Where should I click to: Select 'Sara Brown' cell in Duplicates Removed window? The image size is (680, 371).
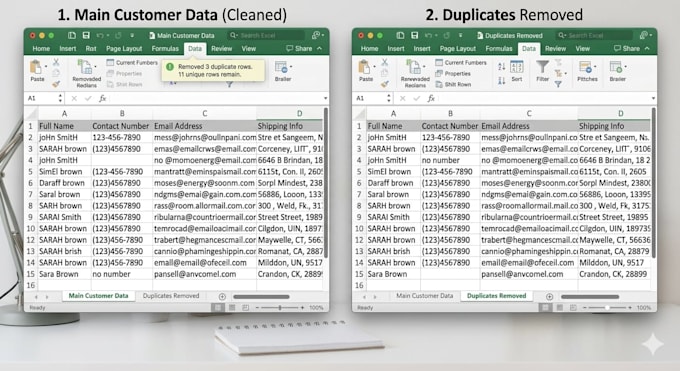[393, 274]
